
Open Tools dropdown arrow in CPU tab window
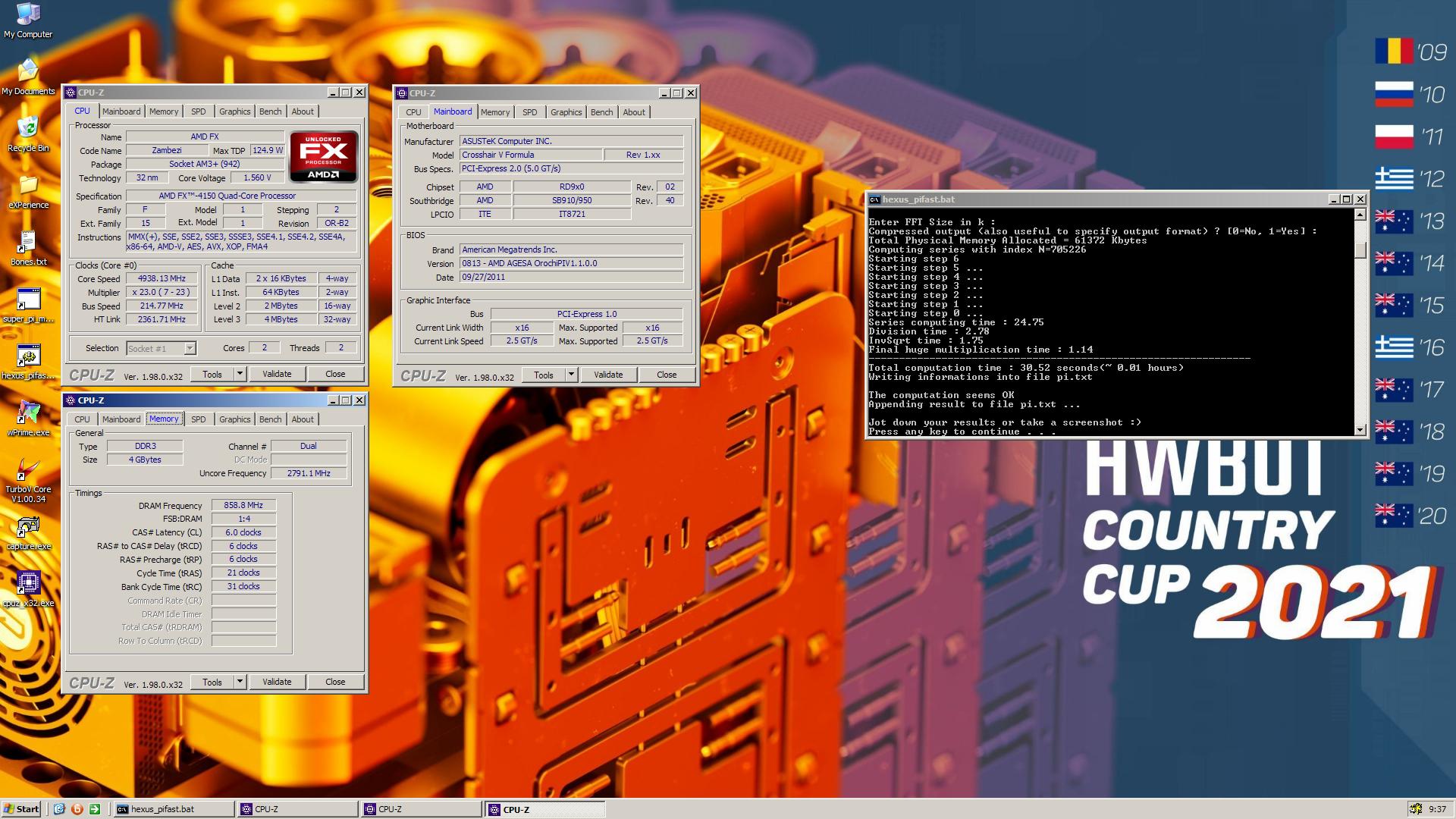[240, 374]
